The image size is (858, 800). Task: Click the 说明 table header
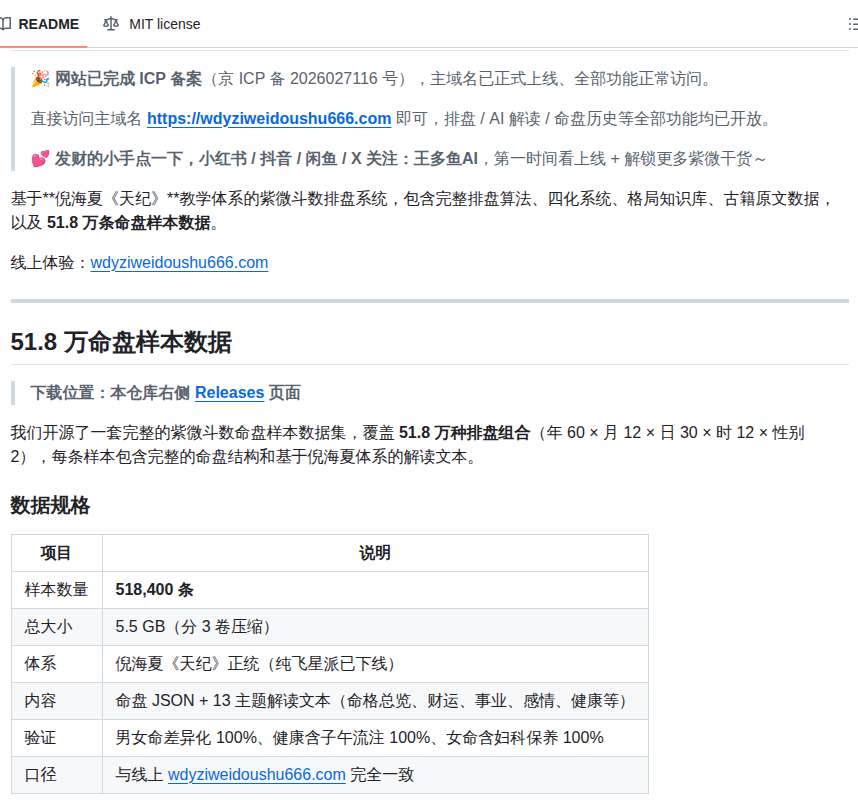[x=375, y=553]
